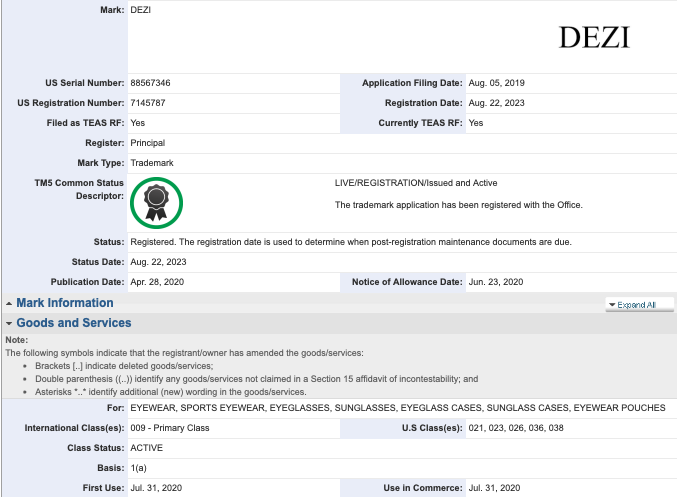Expand the Mark Information section
The height and width of the screenshot is (497, 677).
65,303
